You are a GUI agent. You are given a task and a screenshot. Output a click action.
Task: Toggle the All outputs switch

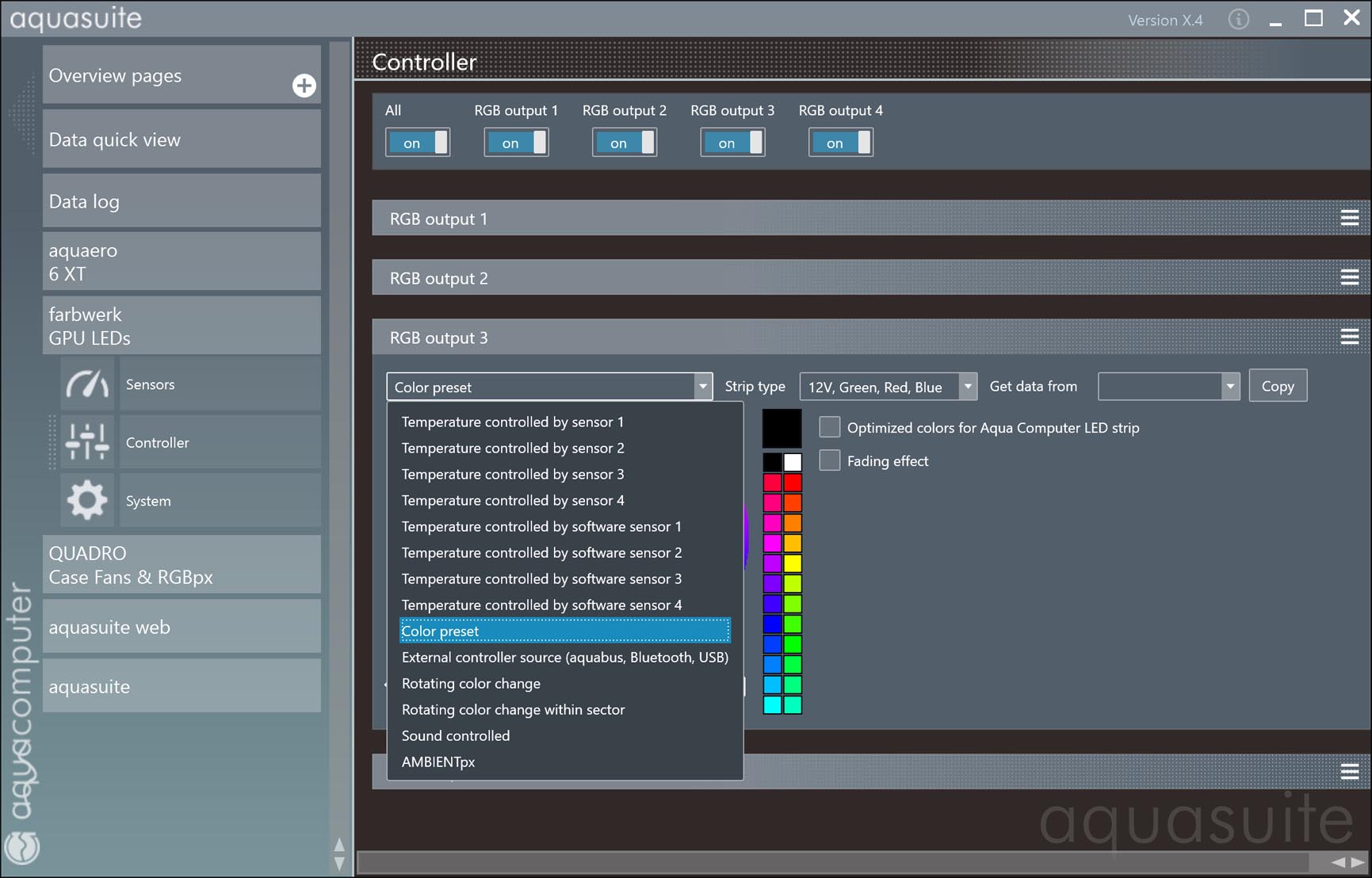point(418,143)
